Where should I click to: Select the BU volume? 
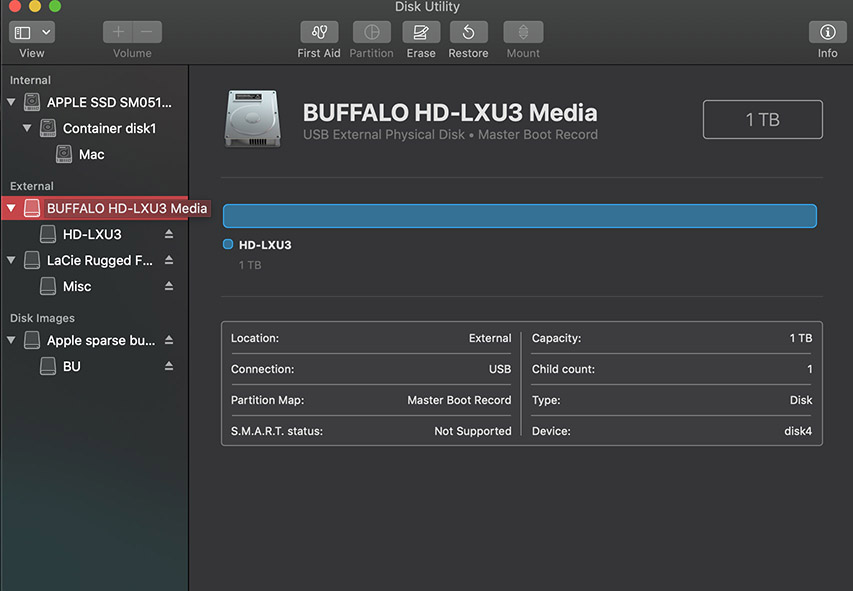(72, 367)
